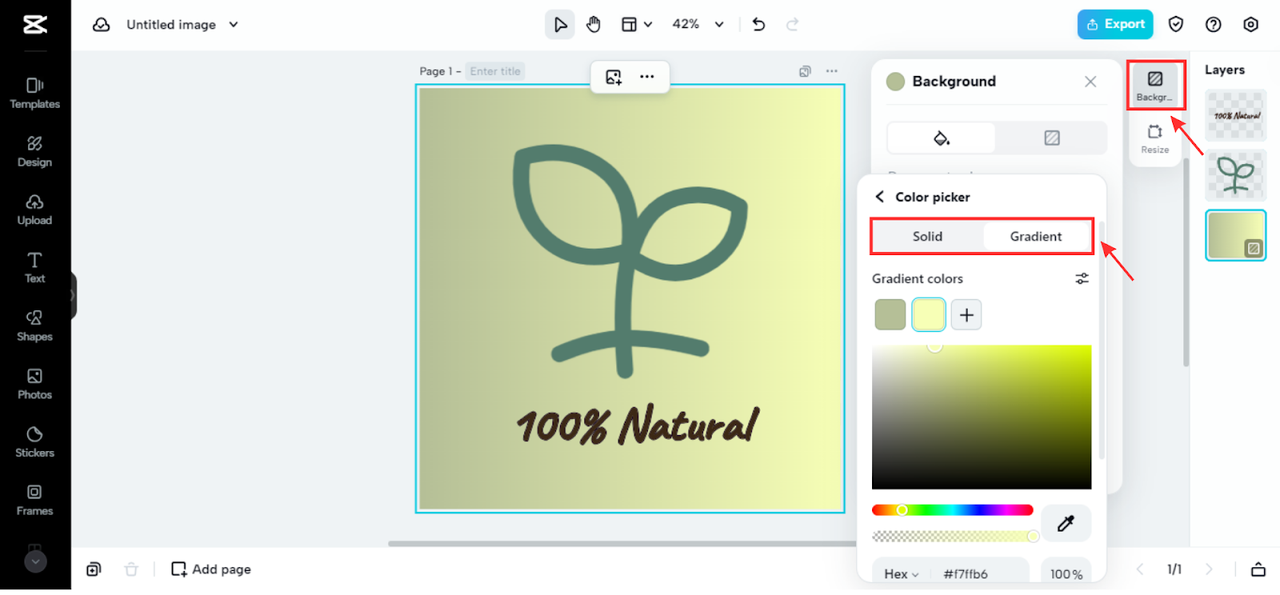Open the Photos panel
The height and width of the screenshot is (595, 1280).
[35, 383]
